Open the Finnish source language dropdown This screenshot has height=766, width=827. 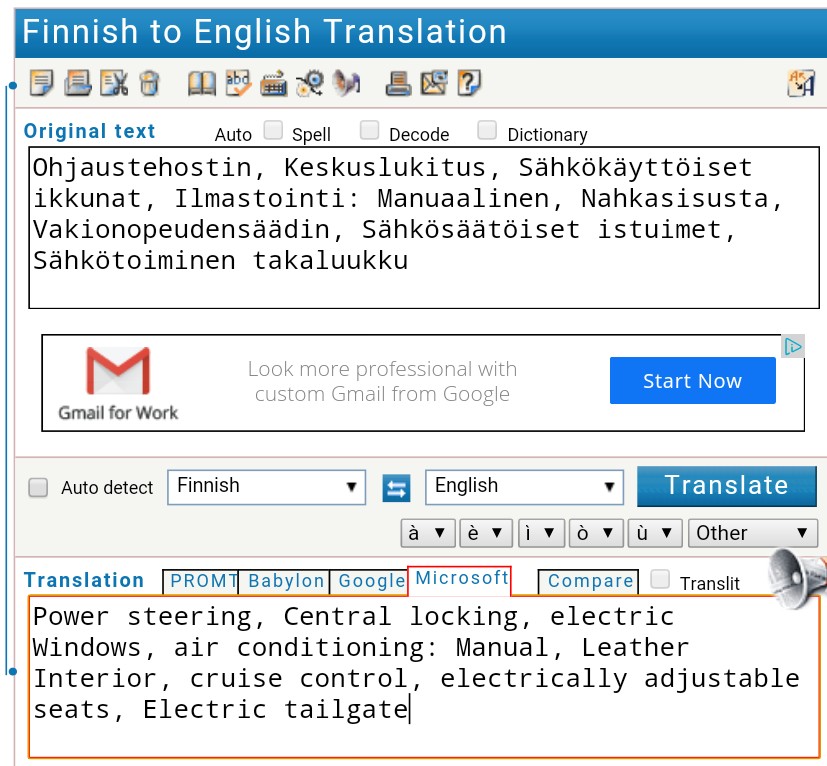pyautogui.click(x=266, y=487)
